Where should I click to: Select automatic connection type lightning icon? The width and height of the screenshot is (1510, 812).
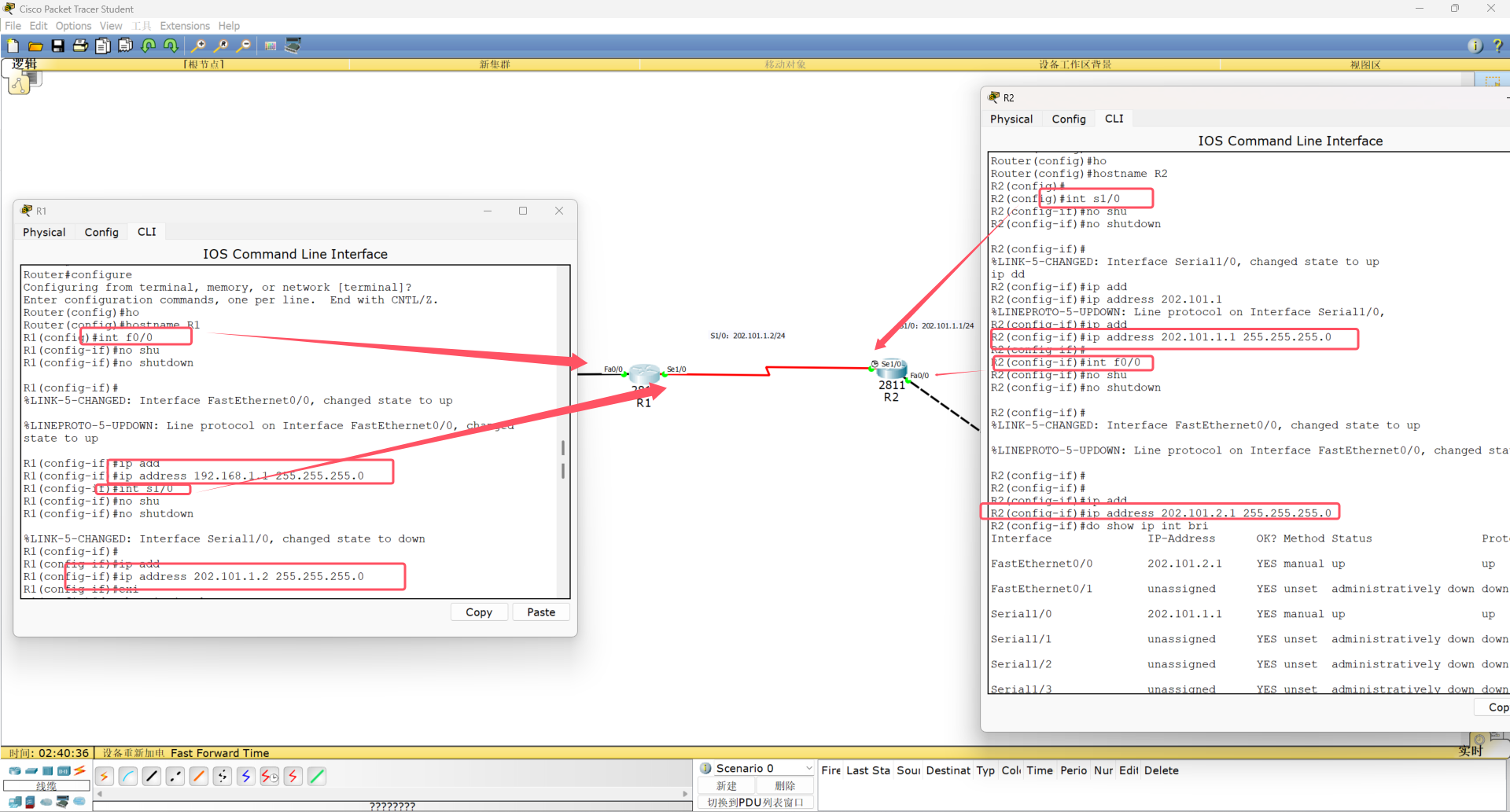point(104,777)
